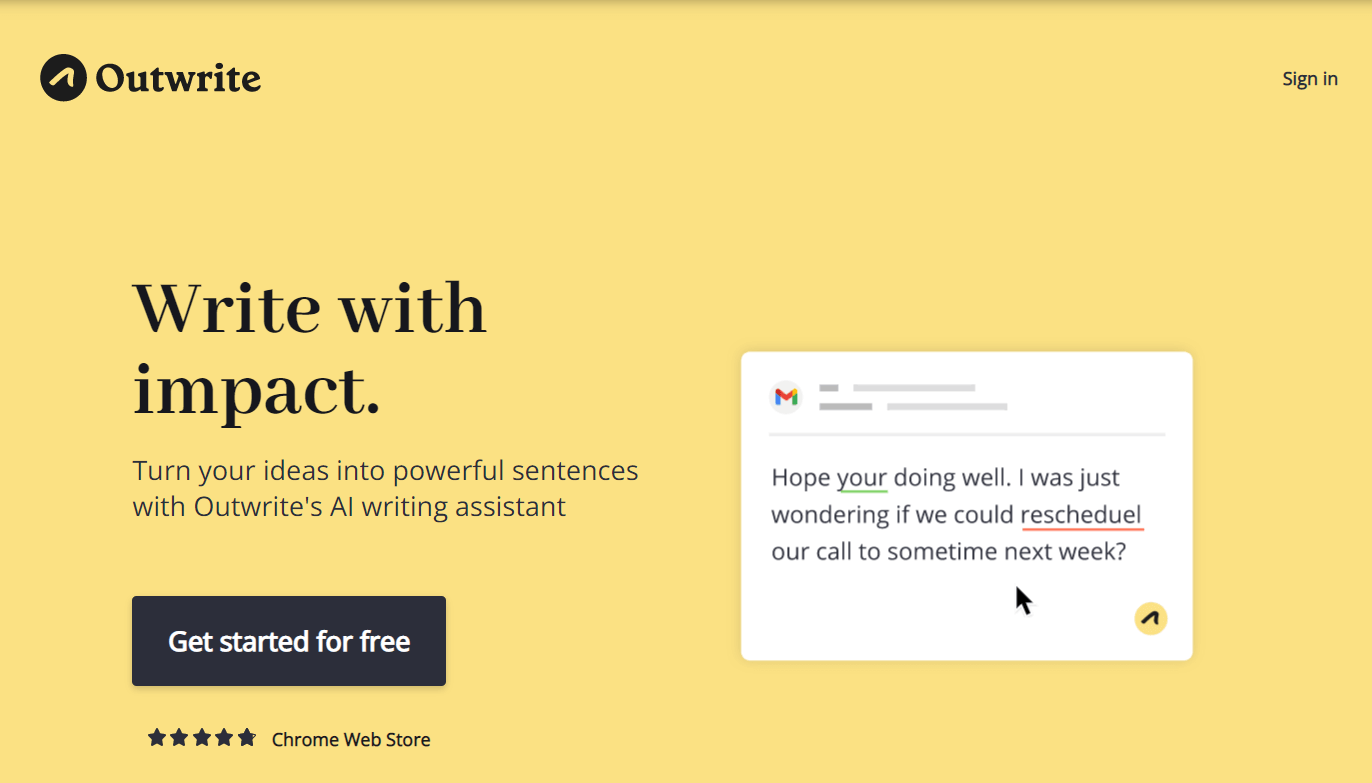Viewport: 1372px width, 783px height.
Task: Click the fifth rating star
Action: (247, 738)
